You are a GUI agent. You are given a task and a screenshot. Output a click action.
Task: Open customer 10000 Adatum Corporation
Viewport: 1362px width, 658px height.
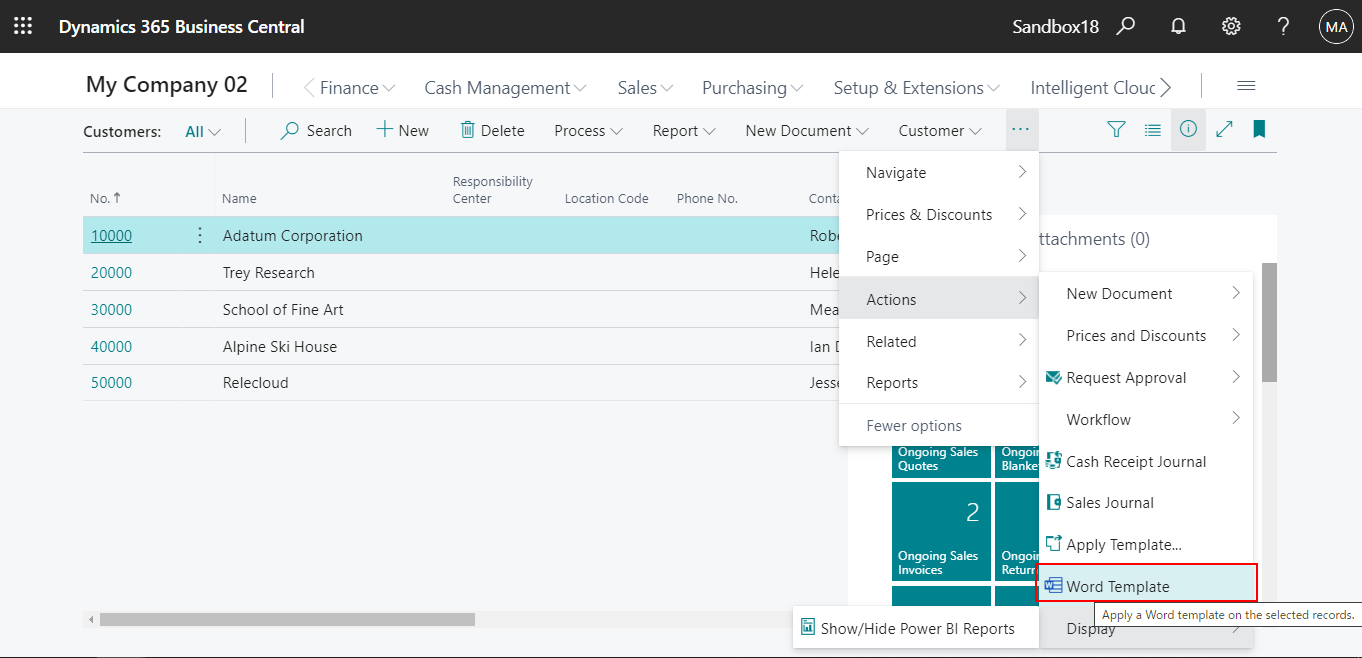111,235
